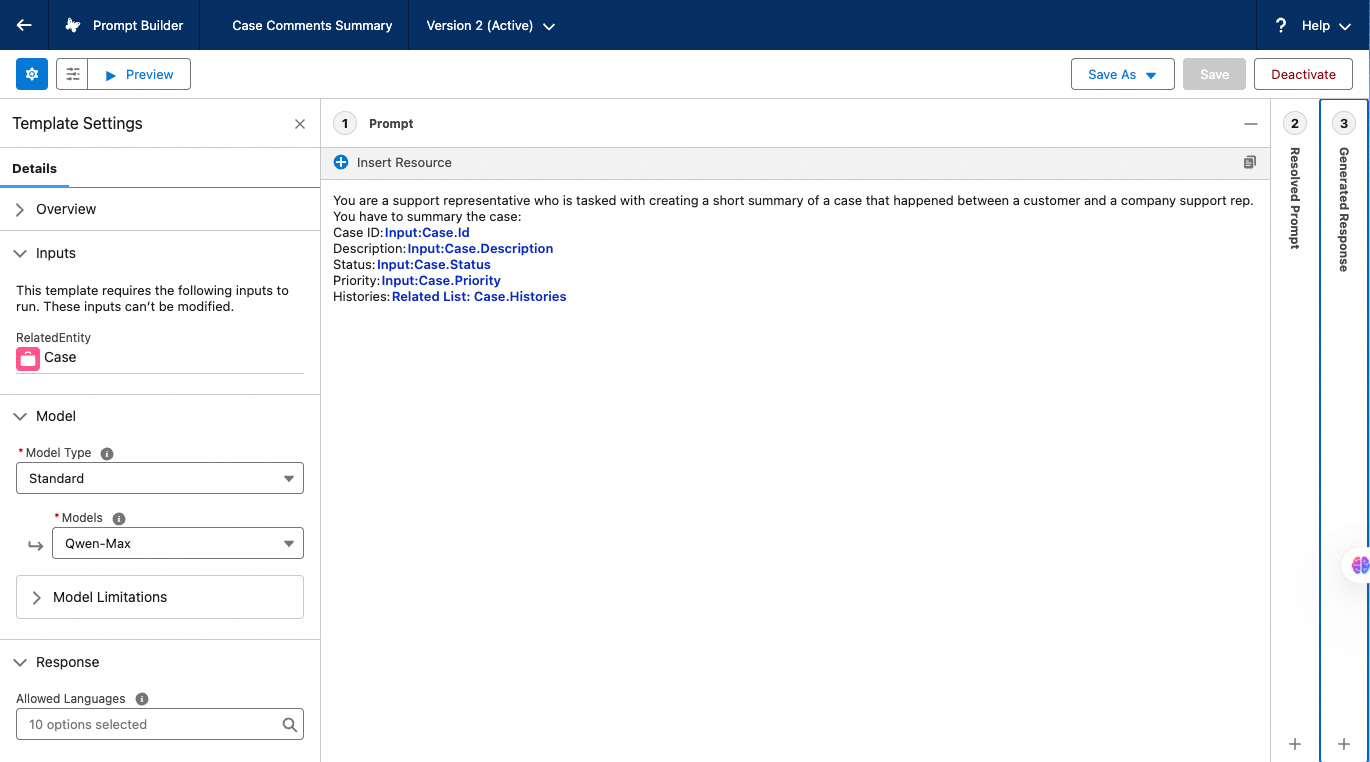Click the search icon in Allowed Languages
Image resolution: width=1370 pixels, height=762 pixels.
289,725
